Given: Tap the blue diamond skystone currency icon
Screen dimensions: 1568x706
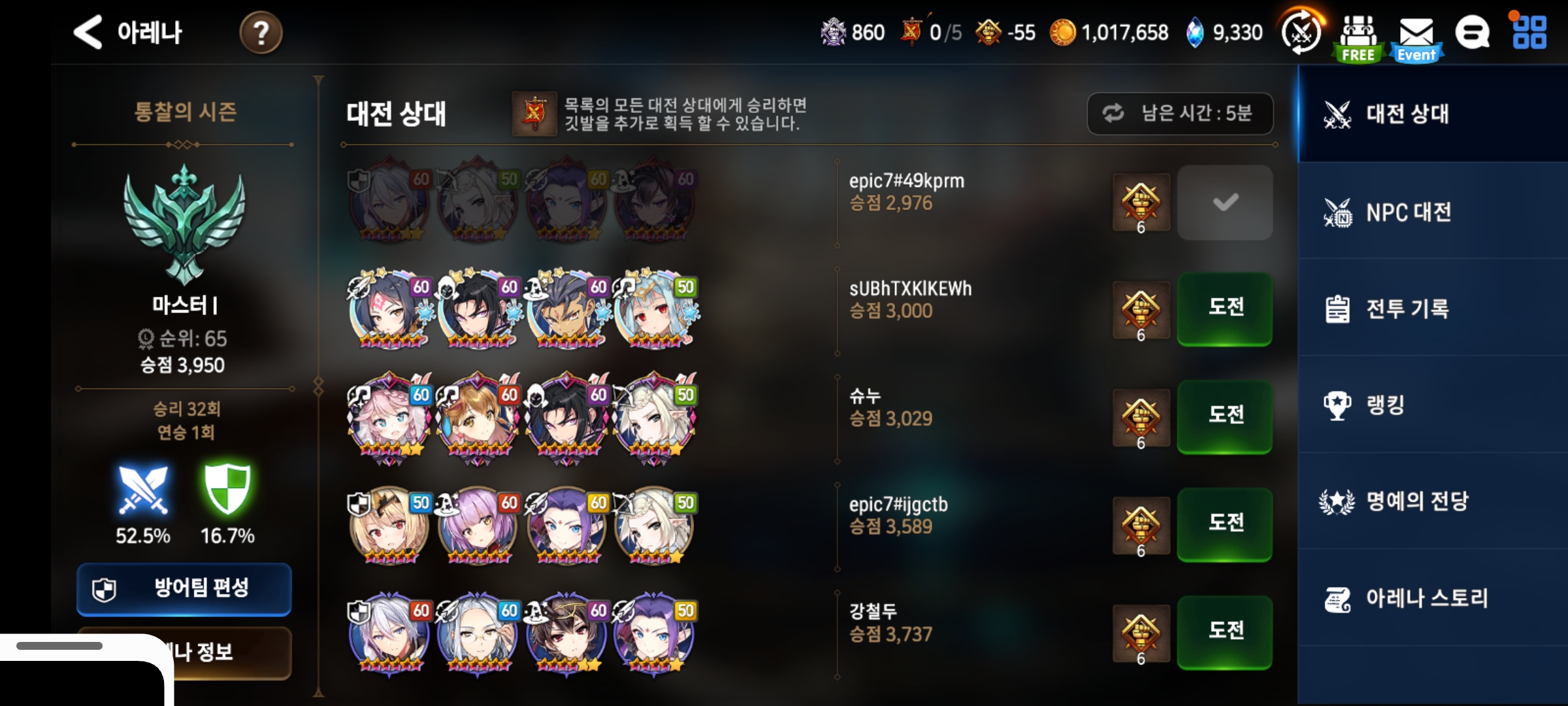Looking at the screenshot, I should click(1194, 33).
